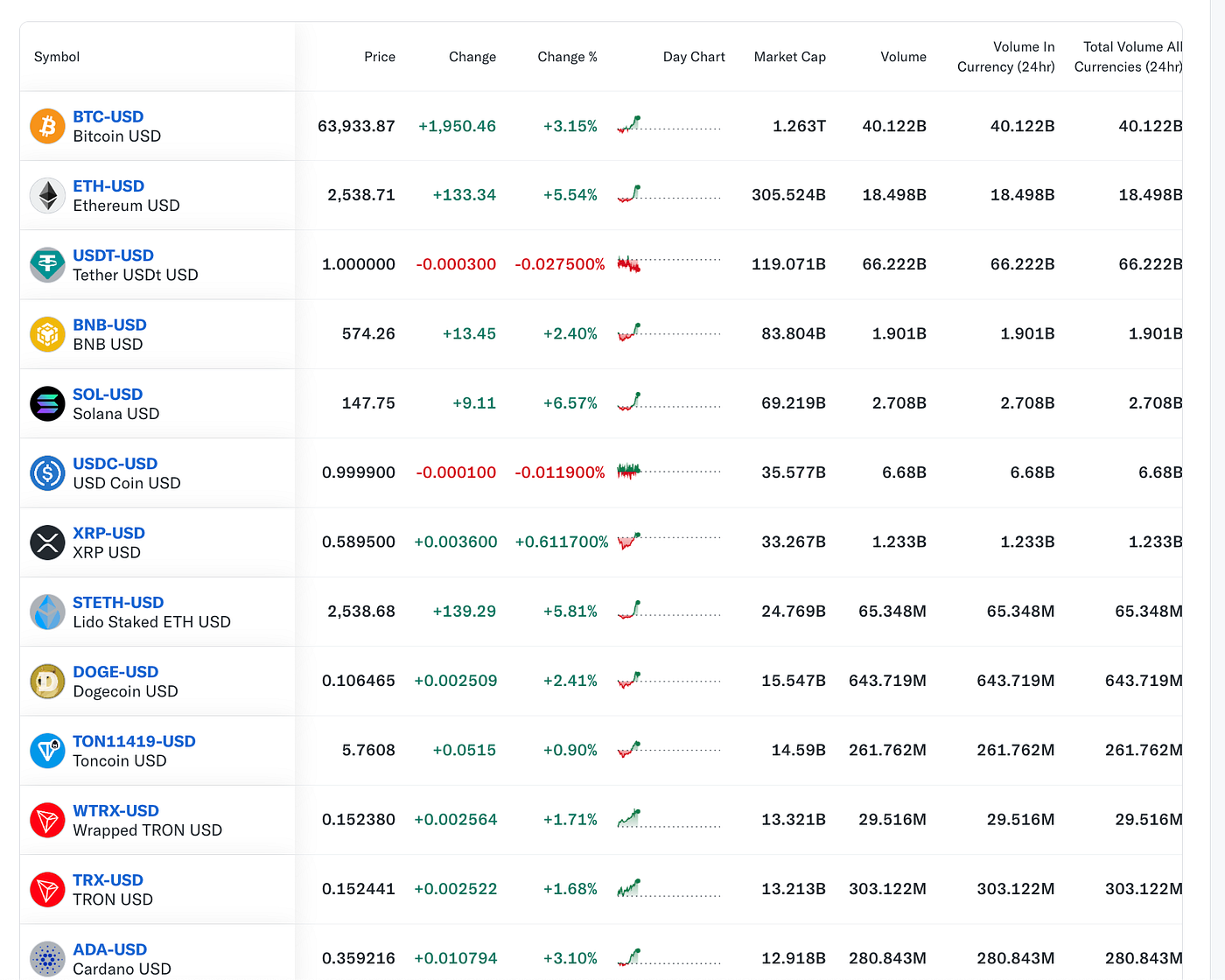Screen dimensions: 1225x980
Task: Click the Ethereum diamond icon
Action: 47,195
